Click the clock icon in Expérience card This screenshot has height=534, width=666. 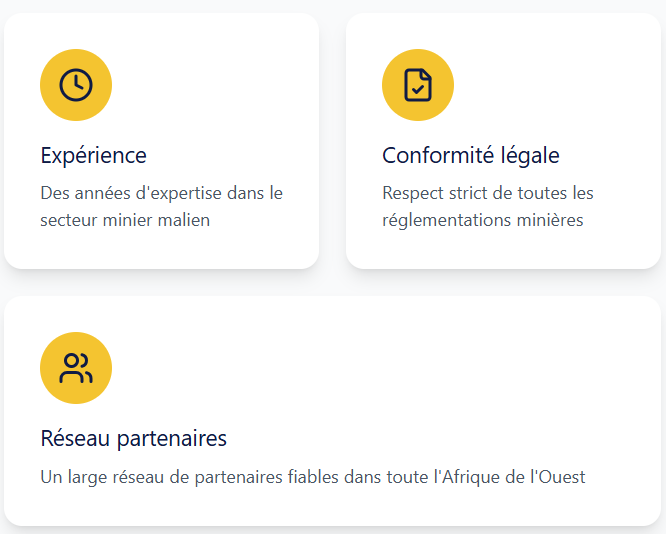(x=76, y=85)
